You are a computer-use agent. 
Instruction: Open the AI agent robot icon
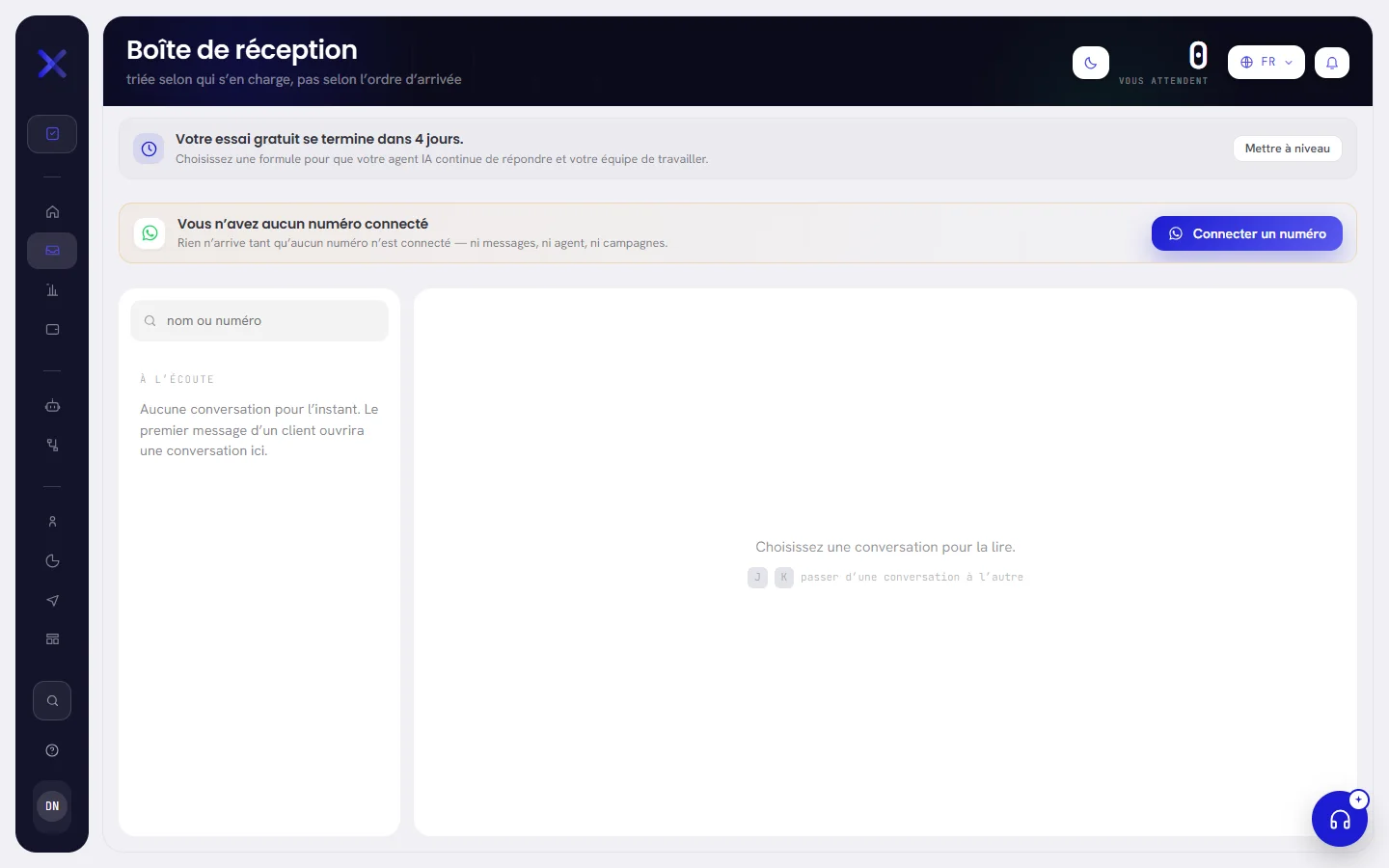(52, 406)
